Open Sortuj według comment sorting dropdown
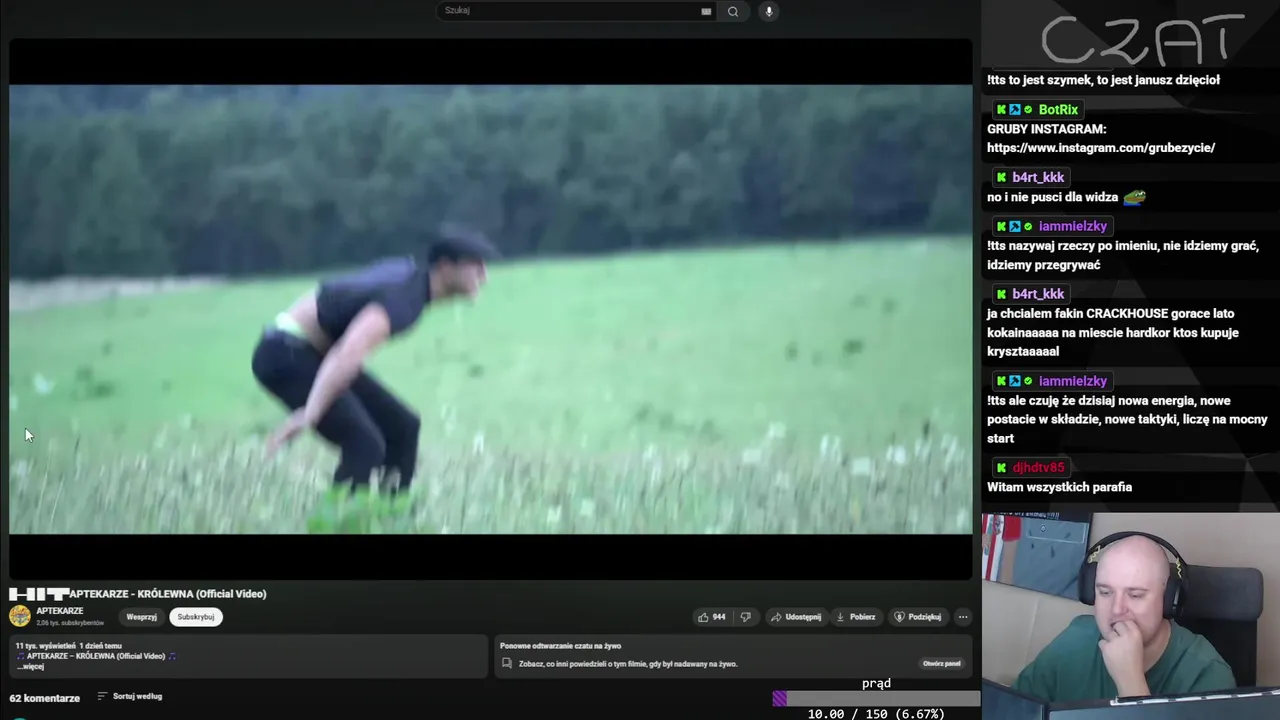 coord(130,696)
